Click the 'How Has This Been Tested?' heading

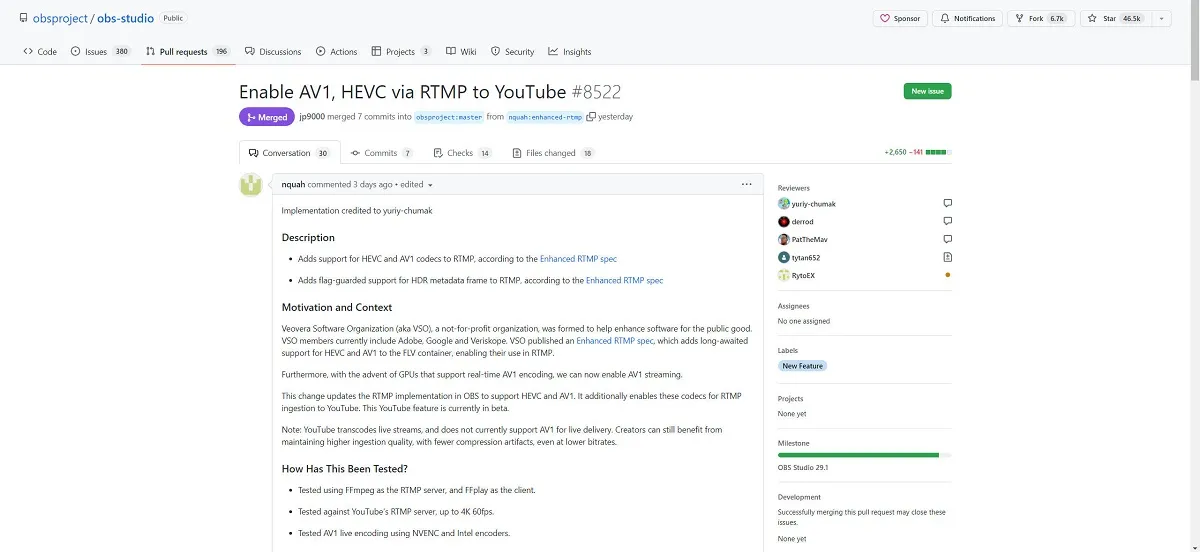coord(345,469)
